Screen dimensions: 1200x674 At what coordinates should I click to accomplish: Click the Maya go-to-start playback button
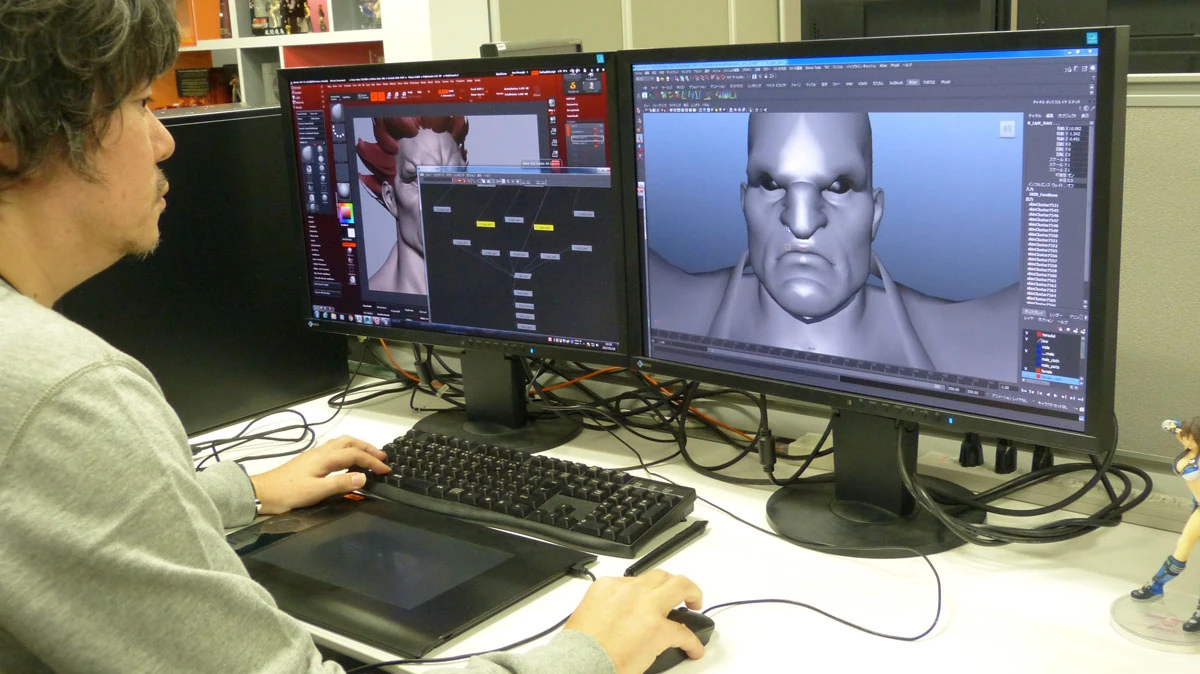pos(1023,390)
